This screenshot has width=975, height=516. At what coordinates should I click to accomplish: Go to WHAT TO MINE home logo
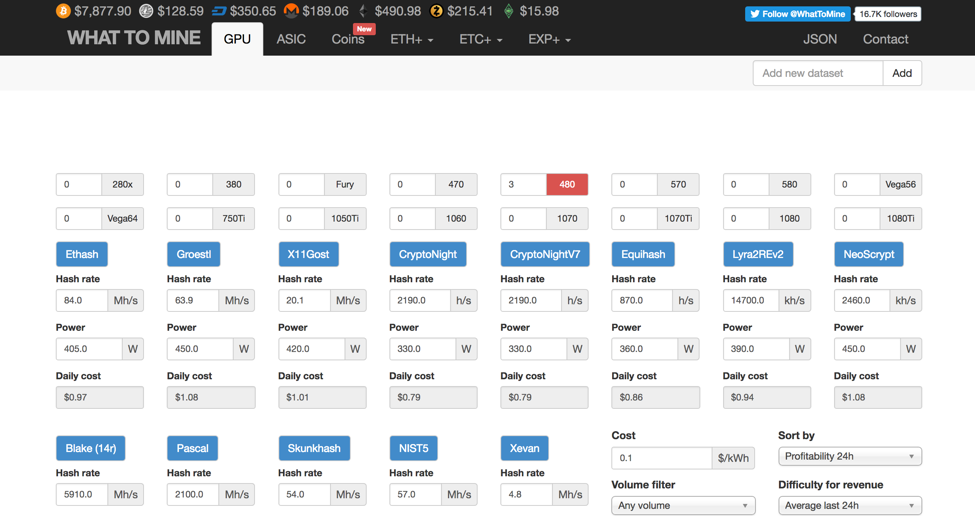(x=134, y=38)
